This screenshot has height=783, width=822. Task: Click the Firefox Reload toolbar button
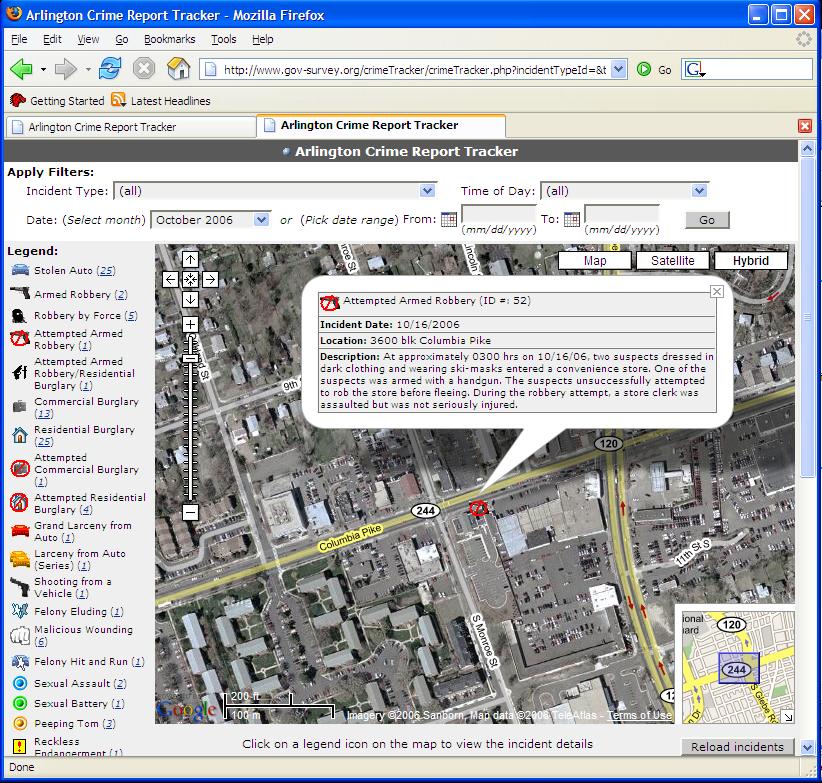coord(110,69)
